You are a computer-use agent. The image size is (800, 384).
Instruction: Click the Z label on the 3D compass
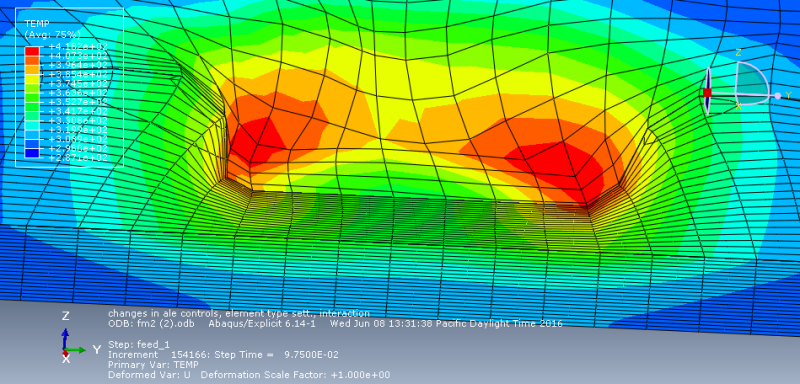tap(738, 53)
